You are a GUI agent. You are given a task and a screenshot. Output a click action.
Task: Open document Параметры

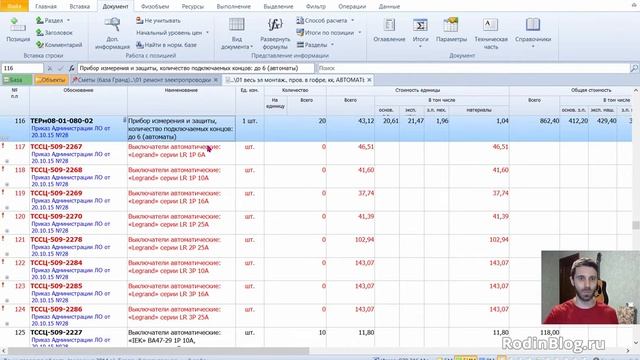coord(451,30)
